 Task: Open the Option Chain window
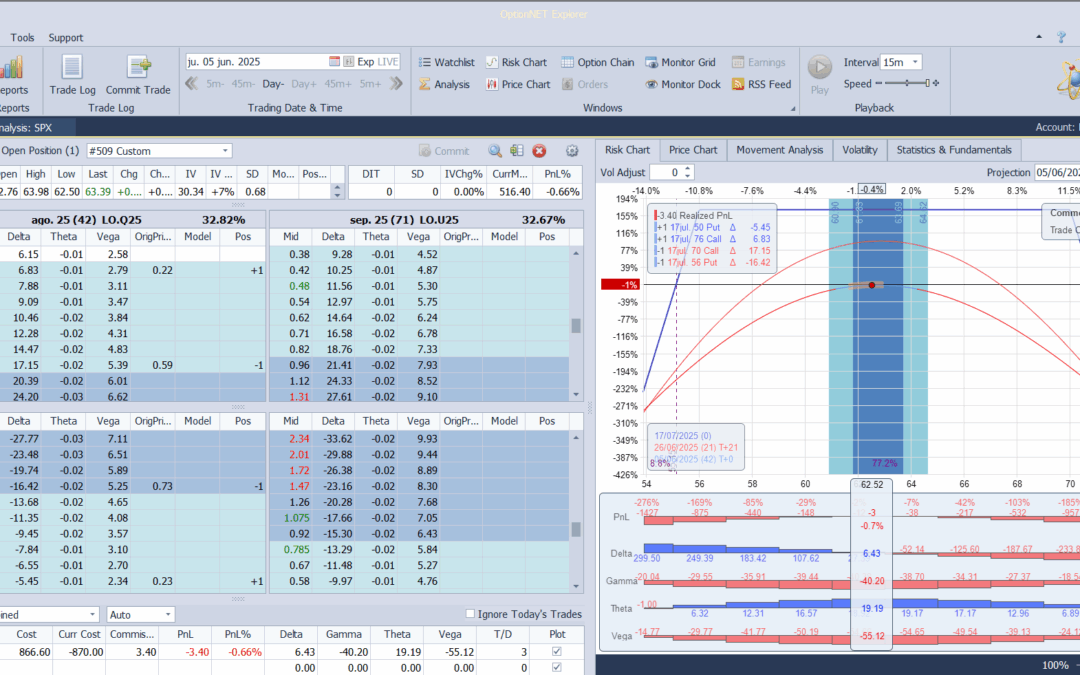(x=598, y=62)
